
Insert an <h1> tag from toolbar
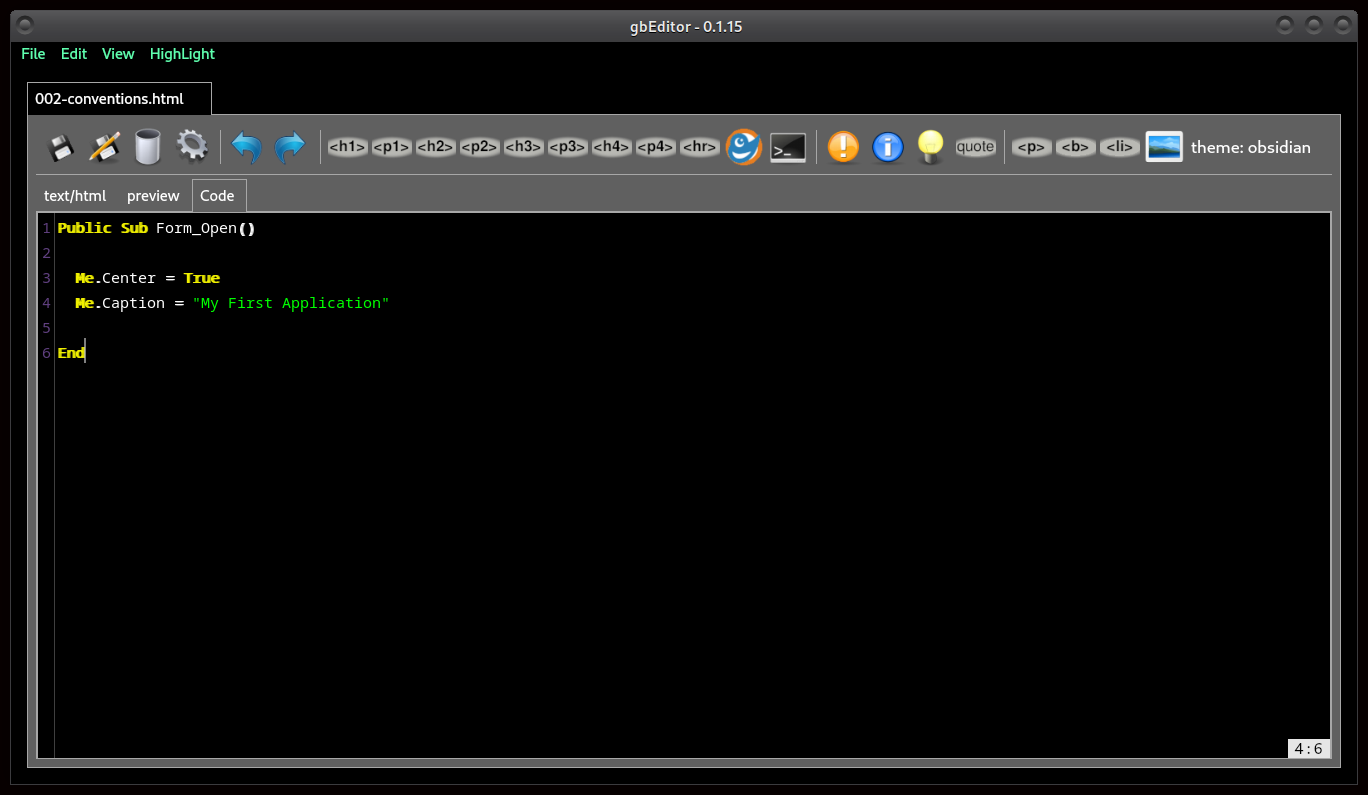tap(347, 147)
